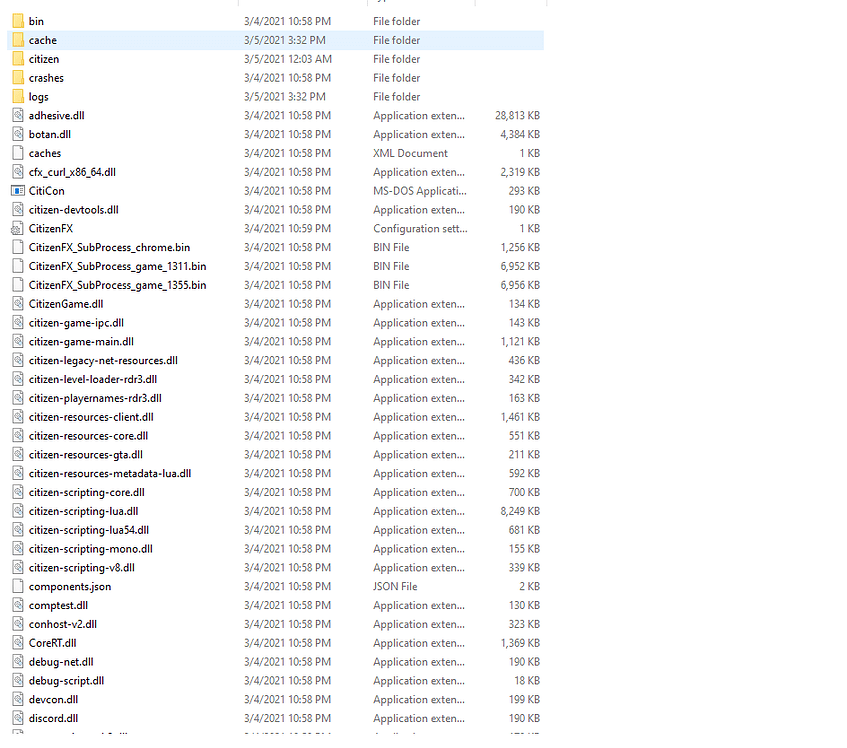This screenshot has height=748, width=847.
Task: Click the botan.dll file icon
Action: click(x=18, y=134)
